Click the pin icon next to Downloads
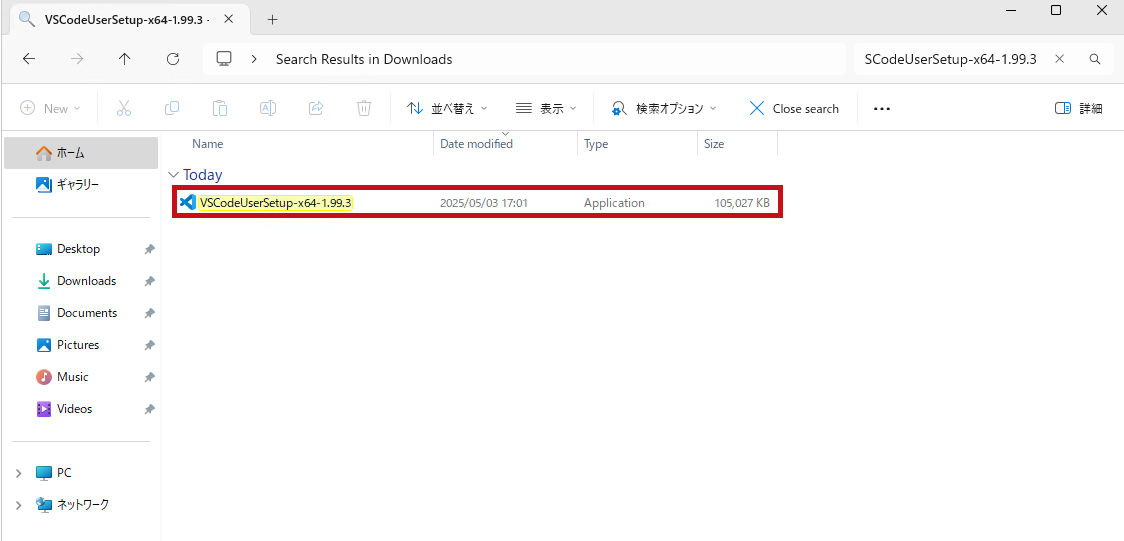 click(x=149, y=282)
